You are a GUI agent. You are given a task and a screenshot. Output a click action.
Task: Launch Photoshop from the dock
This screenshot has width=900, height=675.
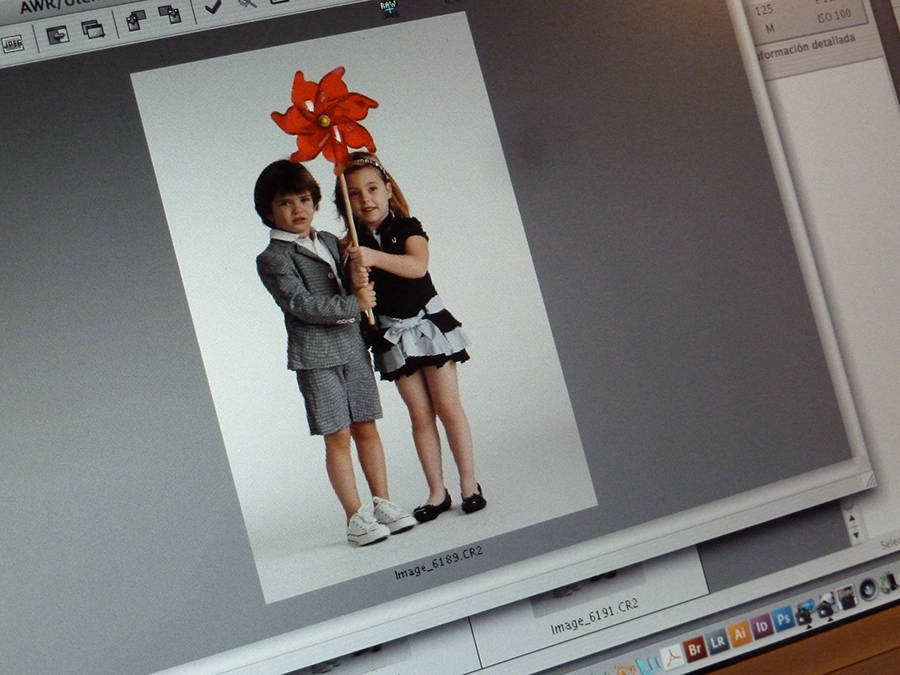click(782, 618)
